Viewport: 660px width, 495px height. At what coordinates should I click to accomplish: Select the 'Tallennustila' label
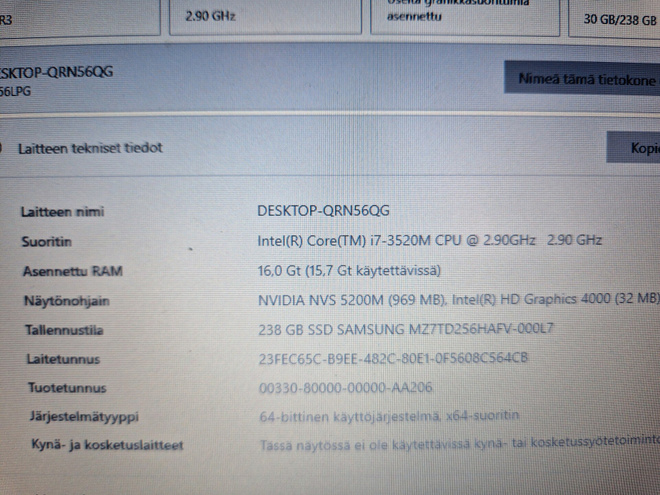(64, 330)
